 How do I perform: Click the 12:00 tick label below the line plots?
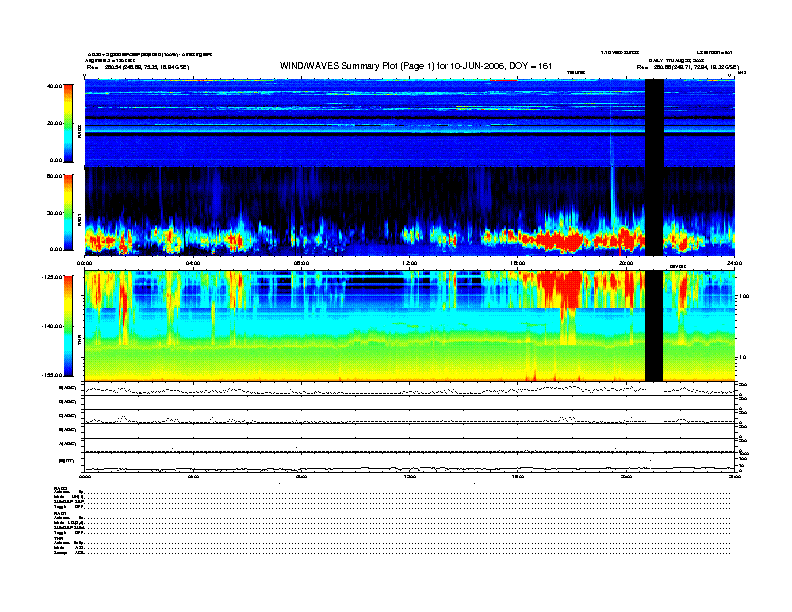click(410, 476)
